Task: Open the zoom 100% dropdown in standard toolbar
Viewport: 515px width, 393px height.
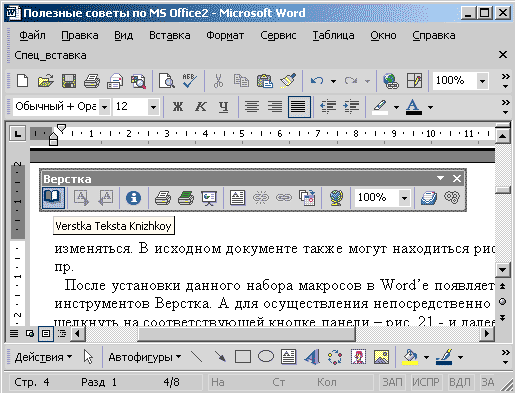Action: 482,81
